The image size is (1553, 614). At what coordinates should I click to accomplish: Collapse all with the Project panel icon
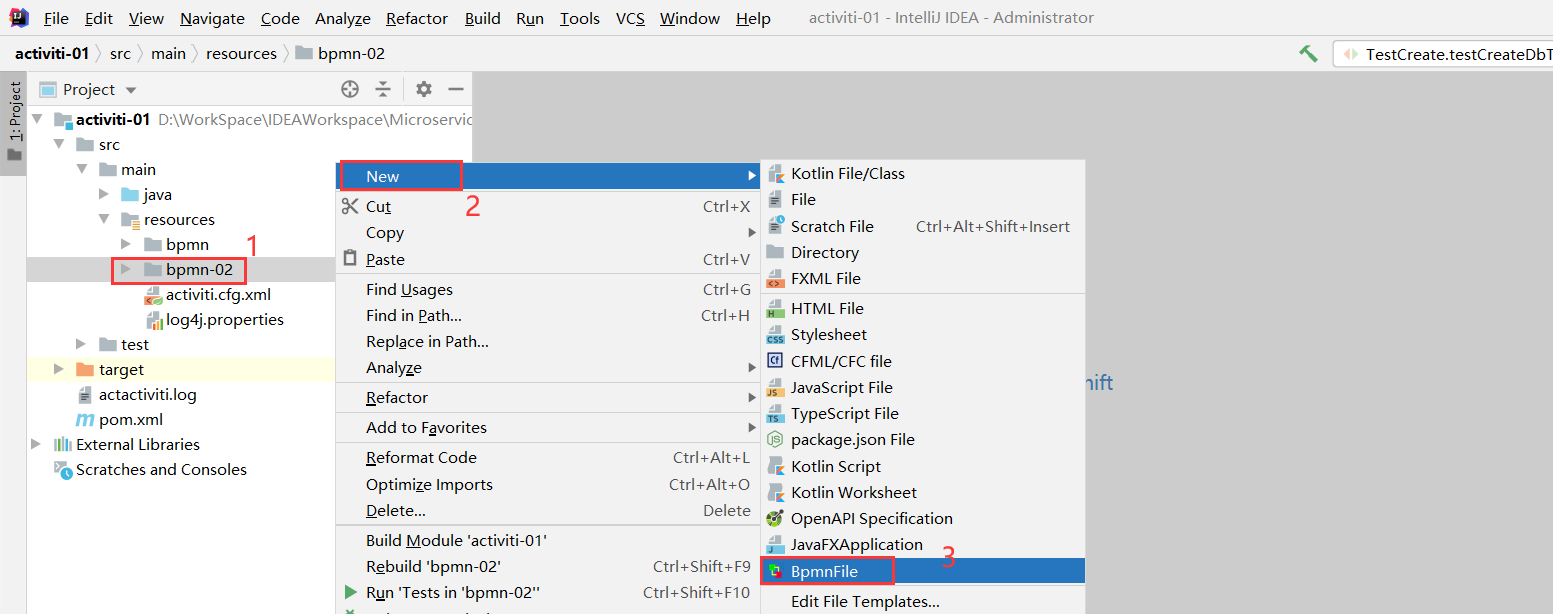[383, 89]
